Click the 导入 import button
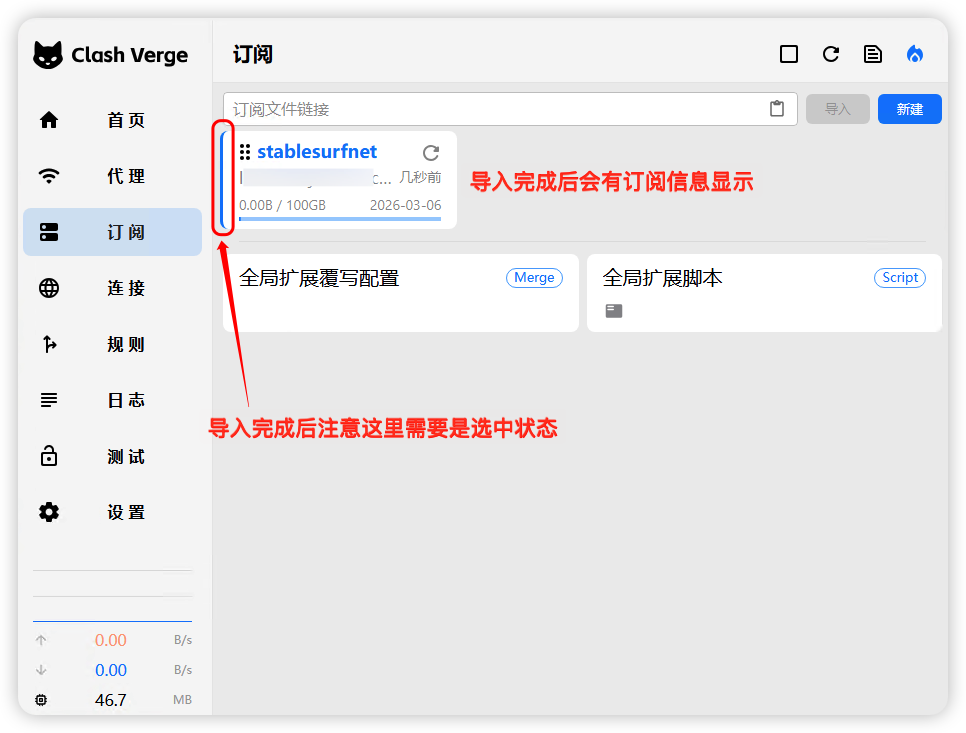The width and height of the screenshot is (966, 733). pyautogui.click(x=837, y=109)
